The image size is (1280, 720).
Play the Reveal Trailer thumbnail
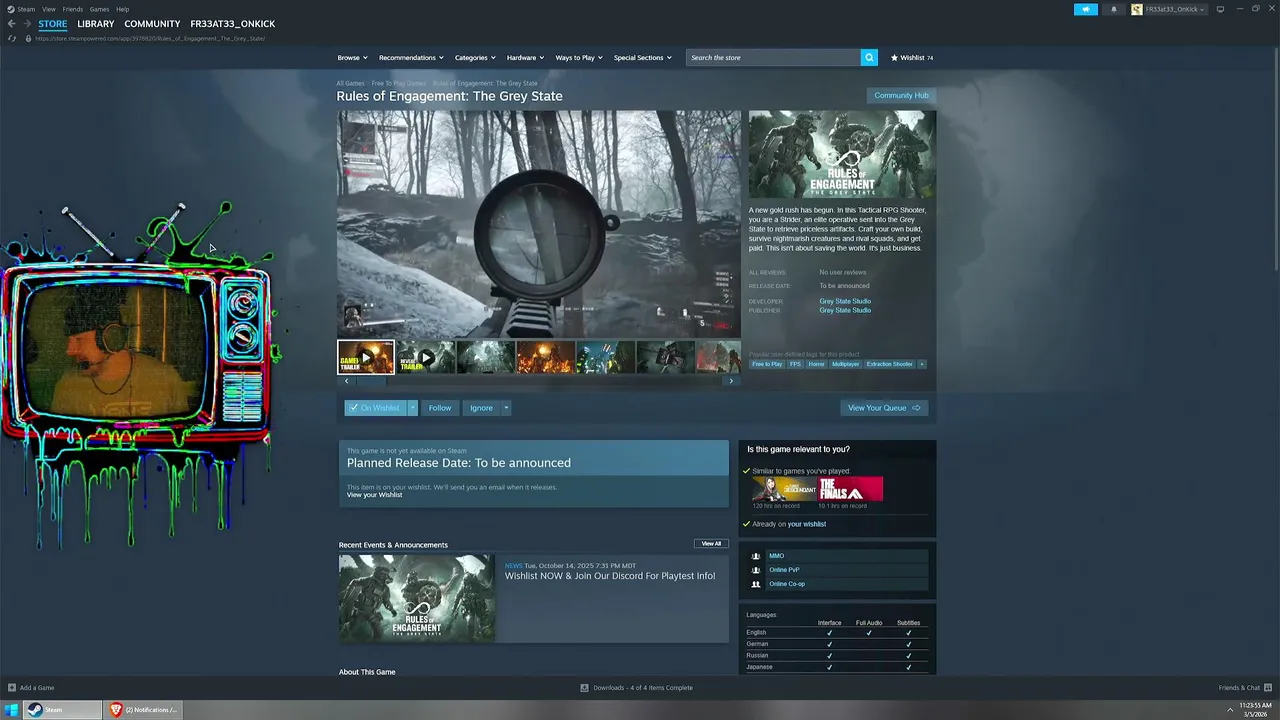pos(426,357)
